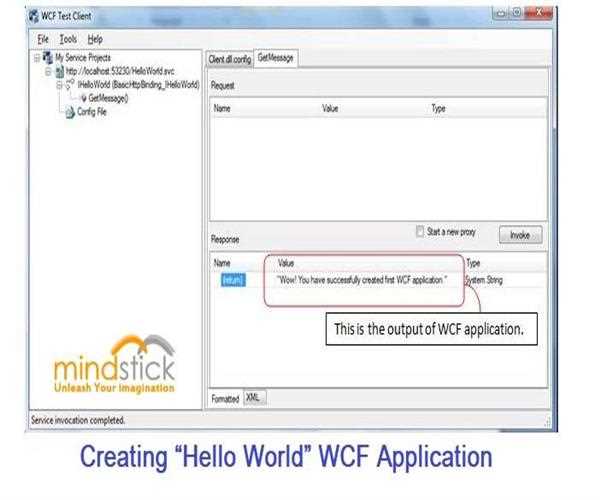600x500 pixels.
Task: Click the Invoke button
Action: [520, 235]
